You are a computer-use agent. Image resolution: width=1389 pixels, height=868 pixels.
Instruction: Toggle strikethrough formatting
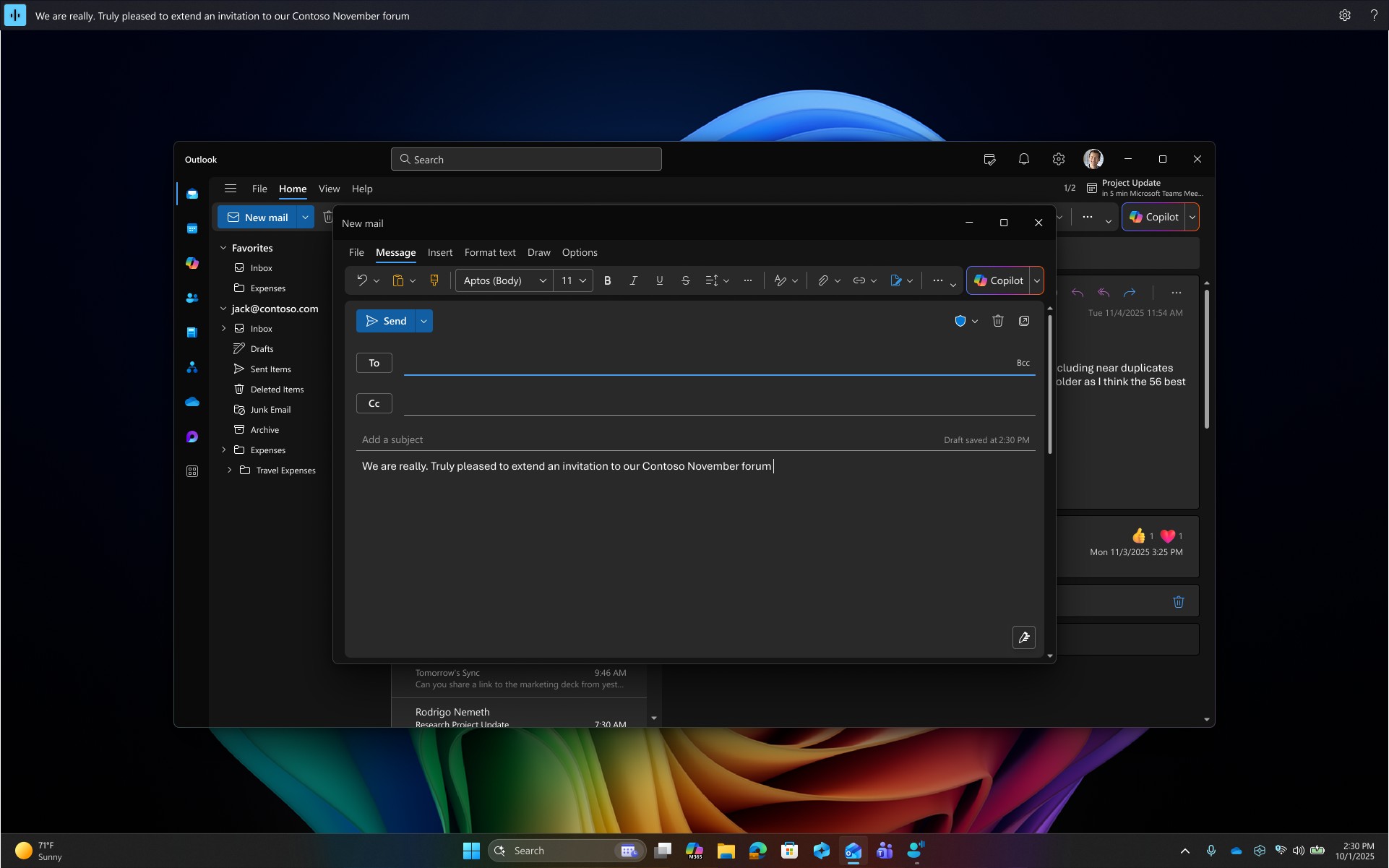(x=685, y=280)
